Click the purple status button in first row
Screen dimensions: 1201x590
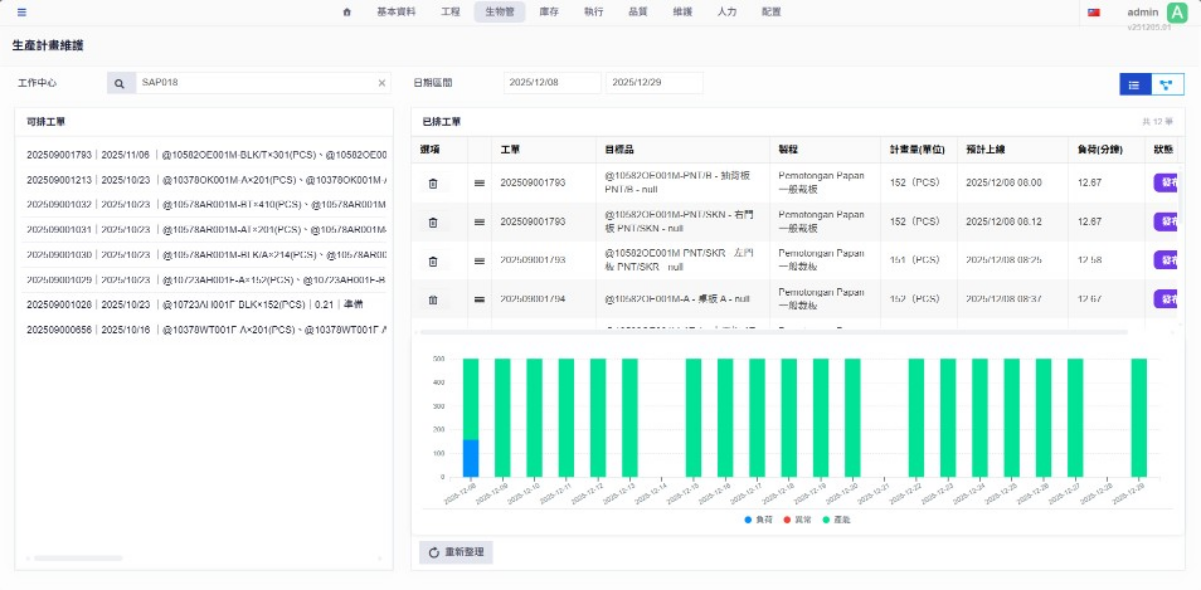(1165, 183)
